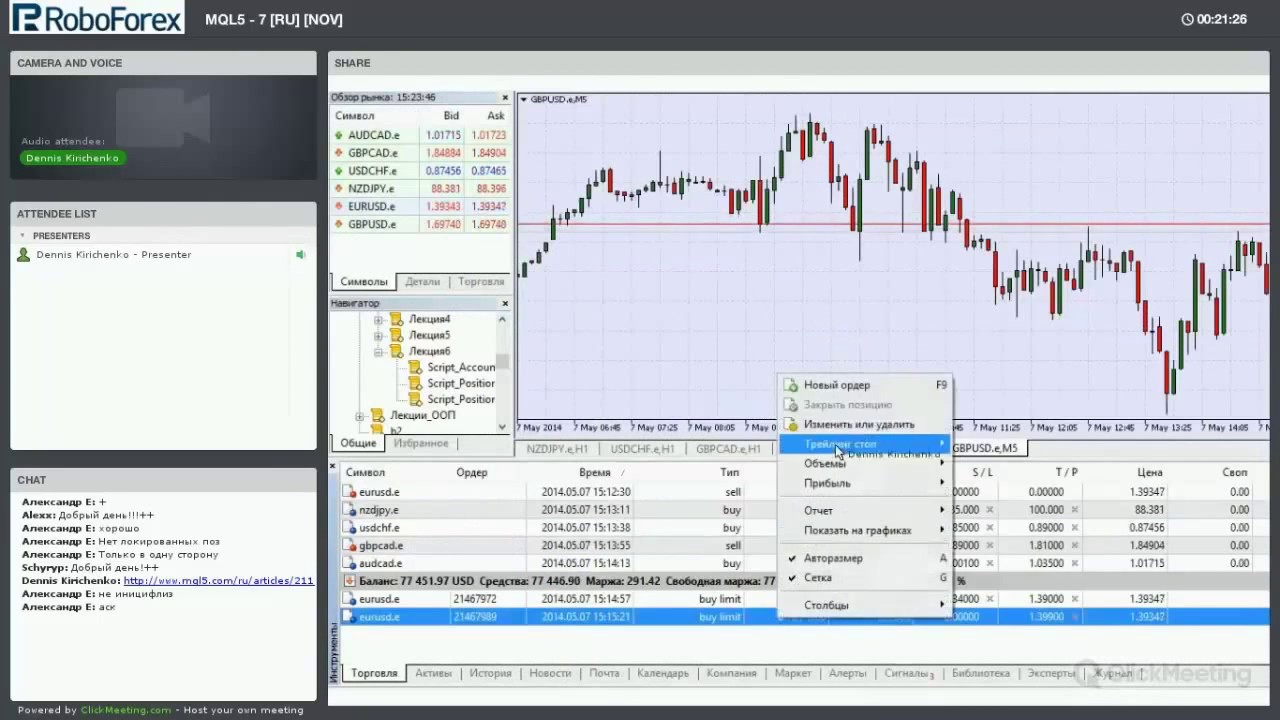The width and height of the screenshot is (1280, 720).
Task: Open the ClickMeeting.com footer link
Action: [x=126, y=710]
